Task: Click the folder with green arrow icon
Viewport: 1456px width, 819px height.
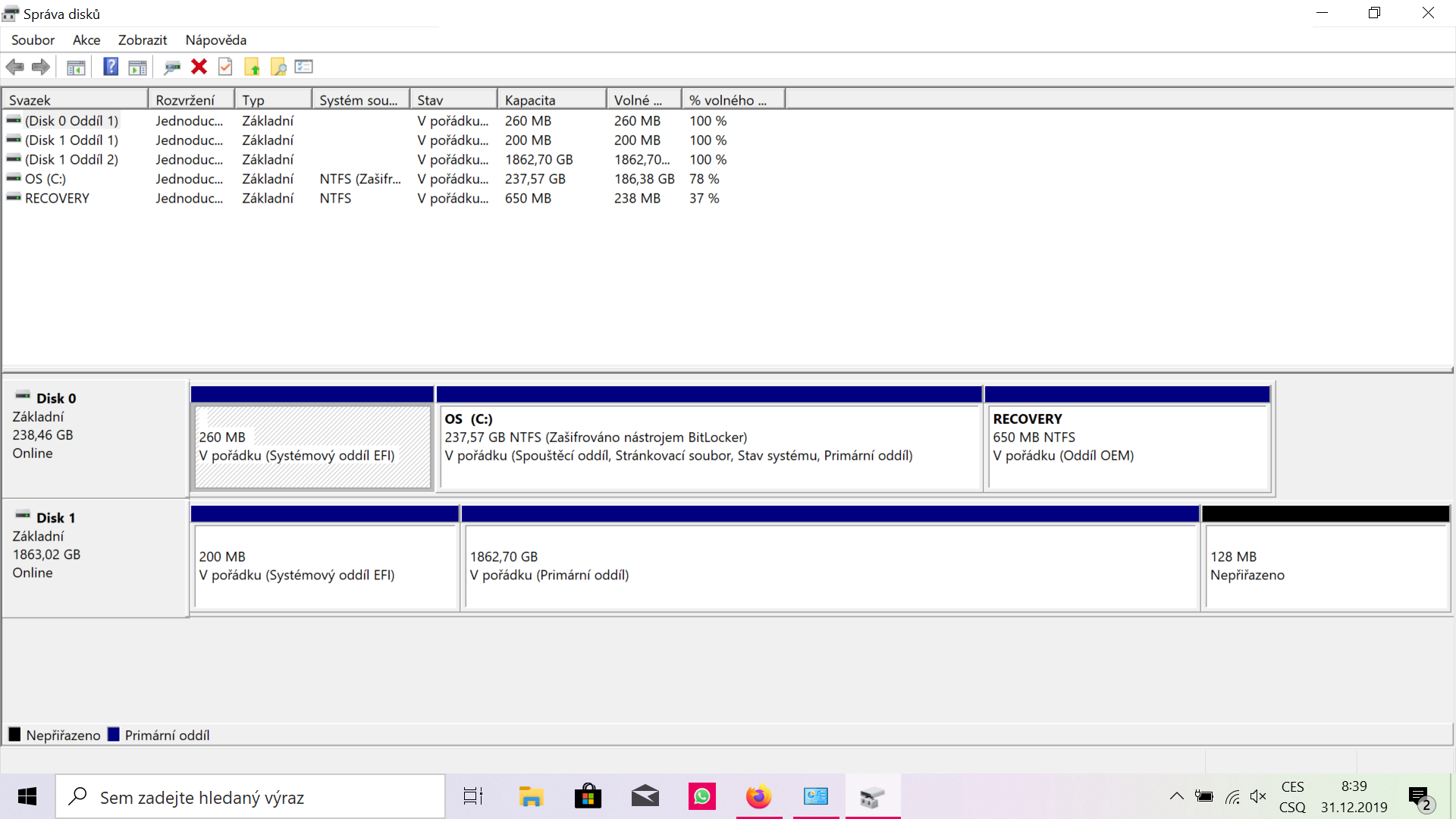Action: [x=252, y=67]
